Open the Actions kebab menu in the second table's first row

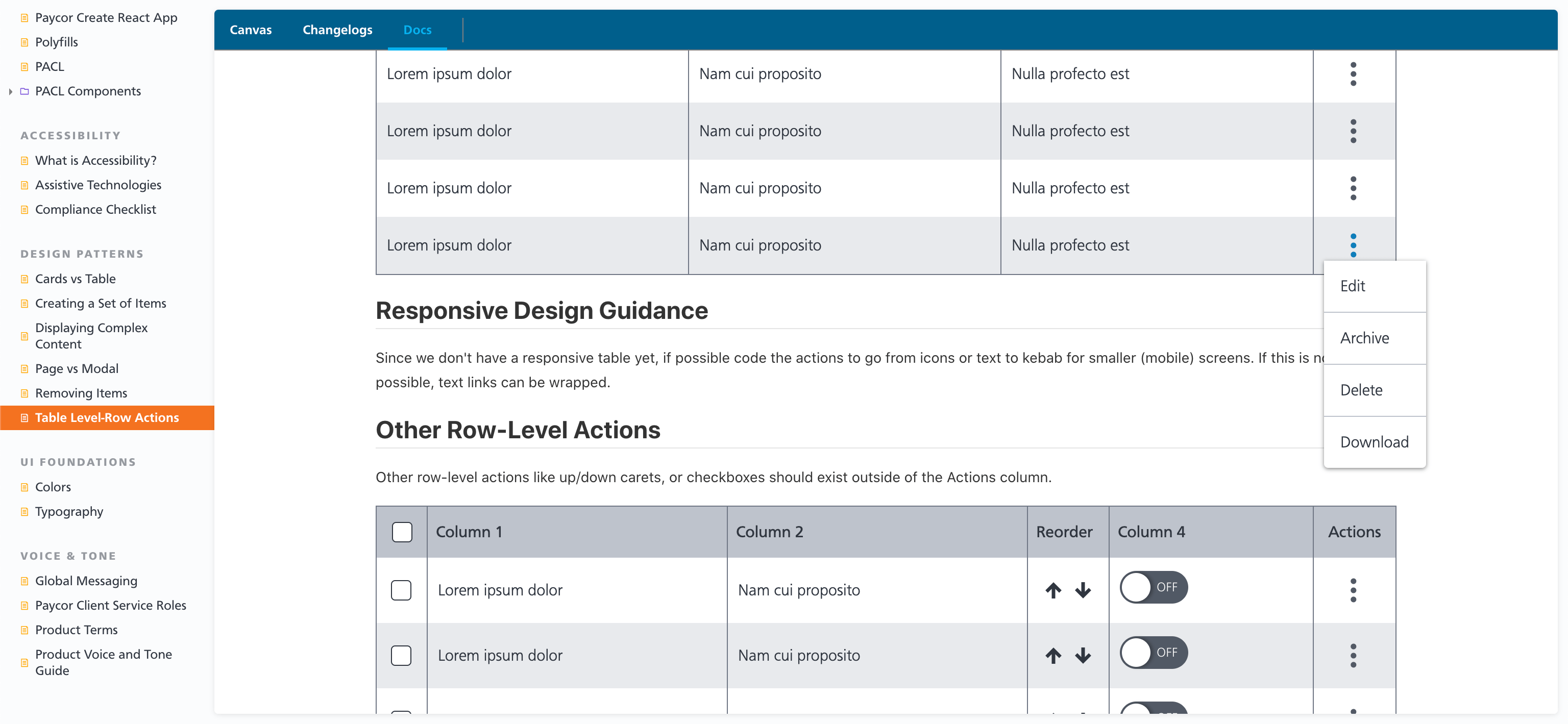coord(1353,589)
